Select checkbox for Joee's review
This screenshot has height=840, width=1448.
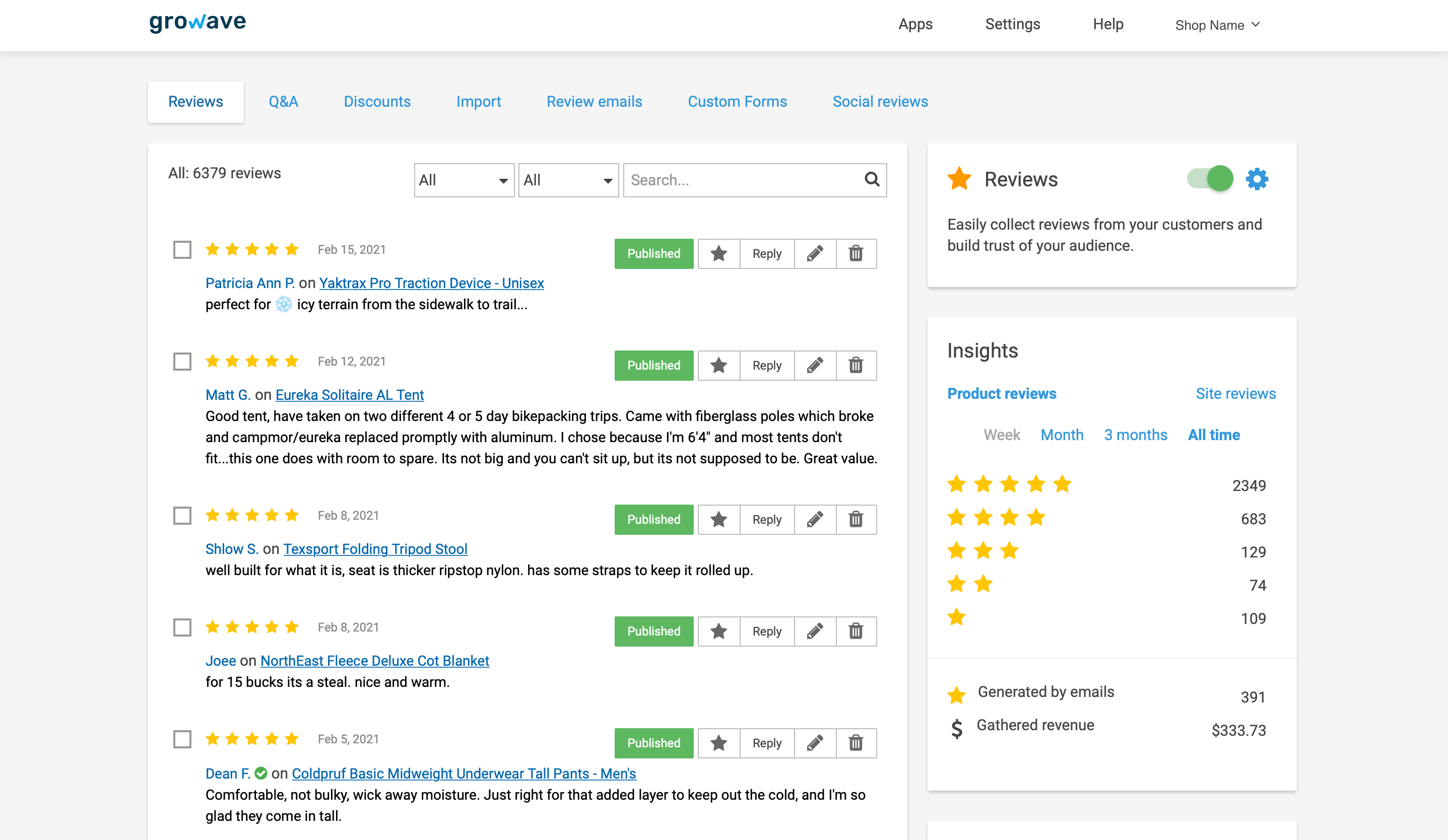coord(182,627)
